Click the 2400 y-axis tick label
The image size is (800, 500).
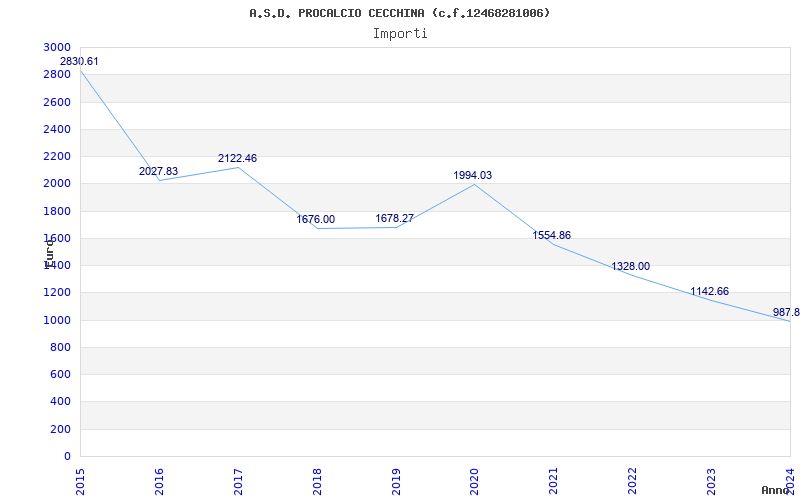(x=57, y=130)
